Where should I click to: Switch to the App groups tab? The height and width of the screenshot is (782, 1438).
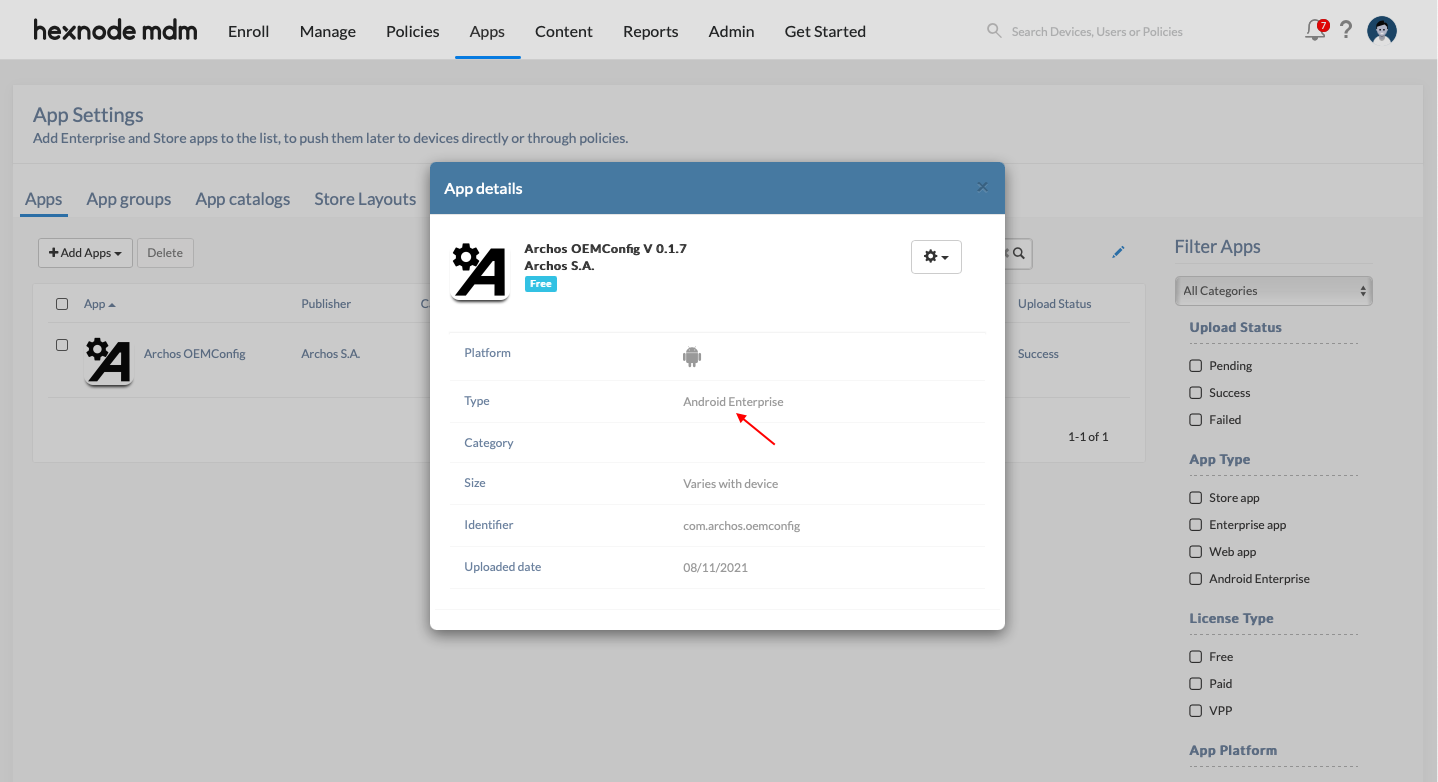129,199
